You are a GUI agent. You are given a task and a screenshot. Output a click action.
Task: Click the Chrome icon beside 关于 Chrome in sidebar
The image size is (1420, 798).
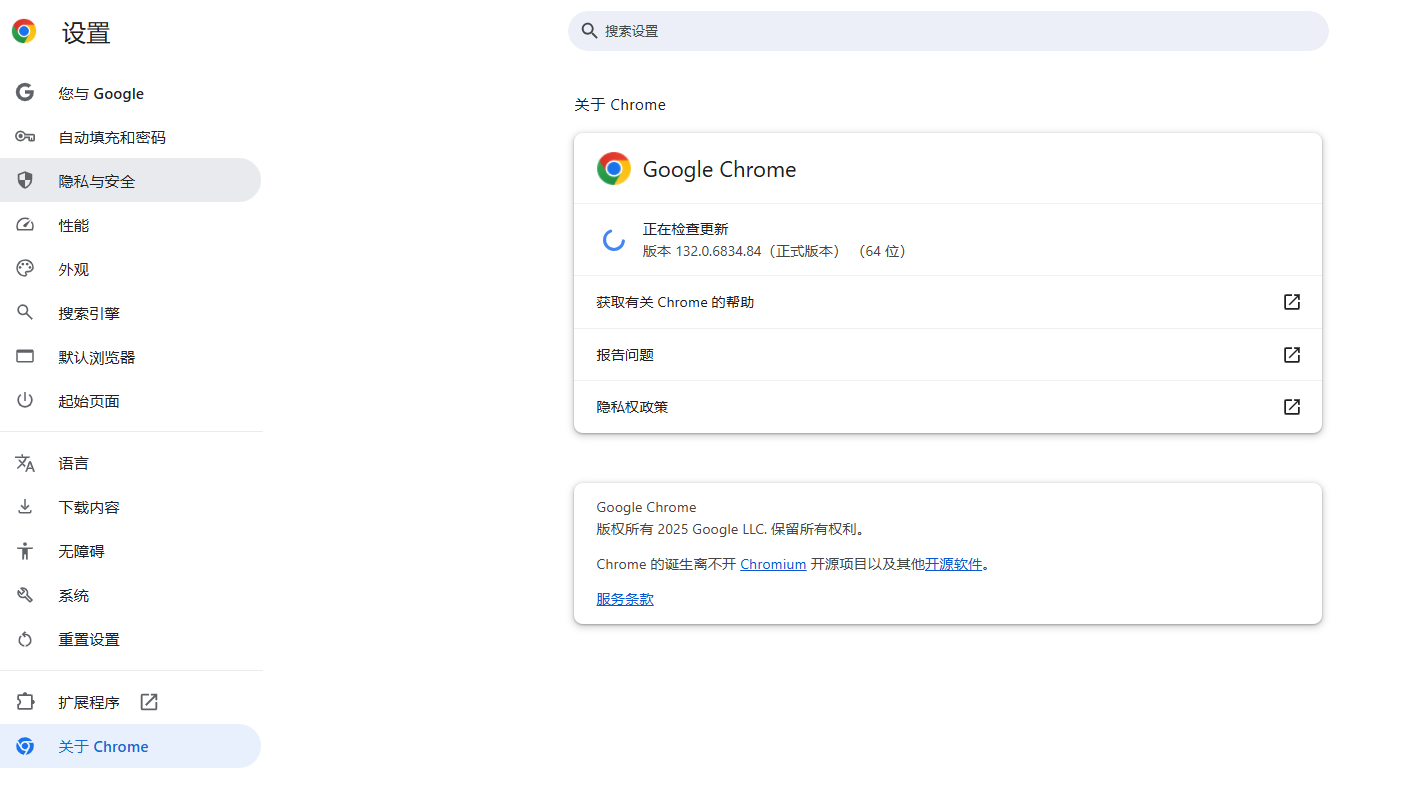pyautogui.click(x=25, y=746)
